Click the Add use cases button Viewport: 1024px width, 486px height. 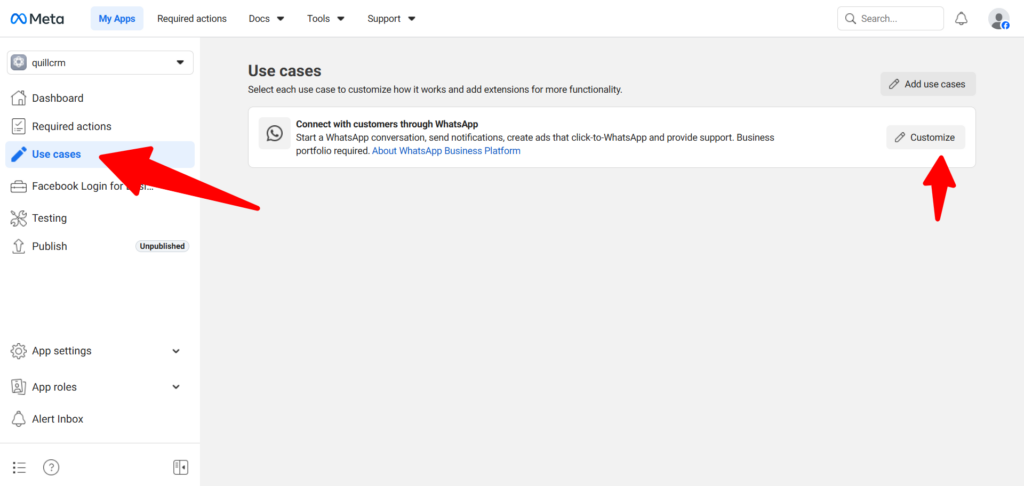927,84
